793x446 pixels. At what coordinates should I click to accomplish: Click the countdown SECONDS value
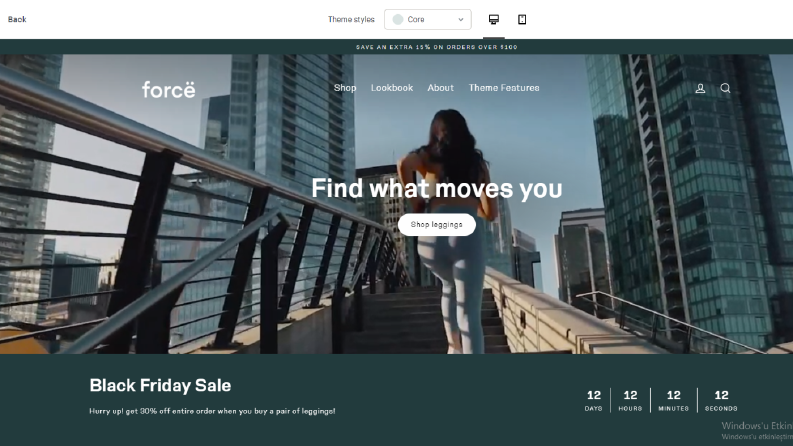pyautogui.click(x=721, y=395)
